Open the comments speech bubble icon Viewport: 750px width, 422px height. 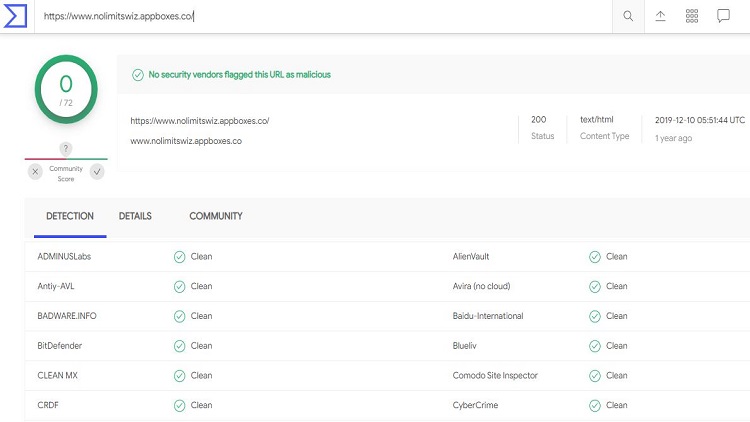coord(723,16)
